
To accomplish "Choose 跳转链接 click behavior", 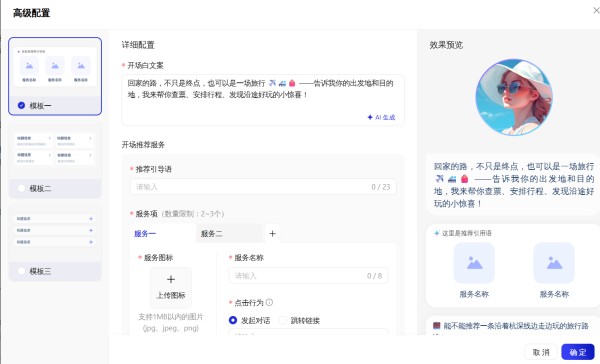I will (x=283, y=320).
